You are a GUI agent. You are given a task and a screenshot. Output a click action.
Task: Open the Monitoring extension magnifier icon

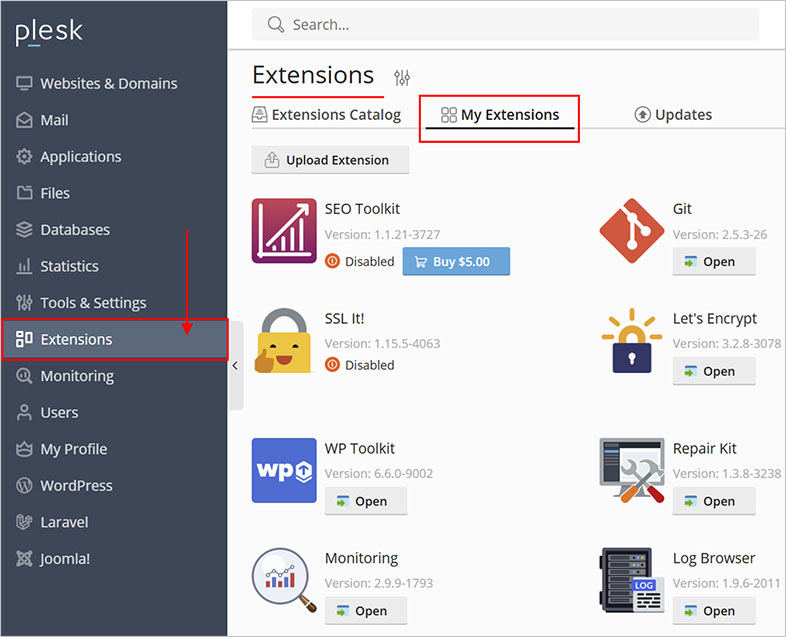point(284,579)
